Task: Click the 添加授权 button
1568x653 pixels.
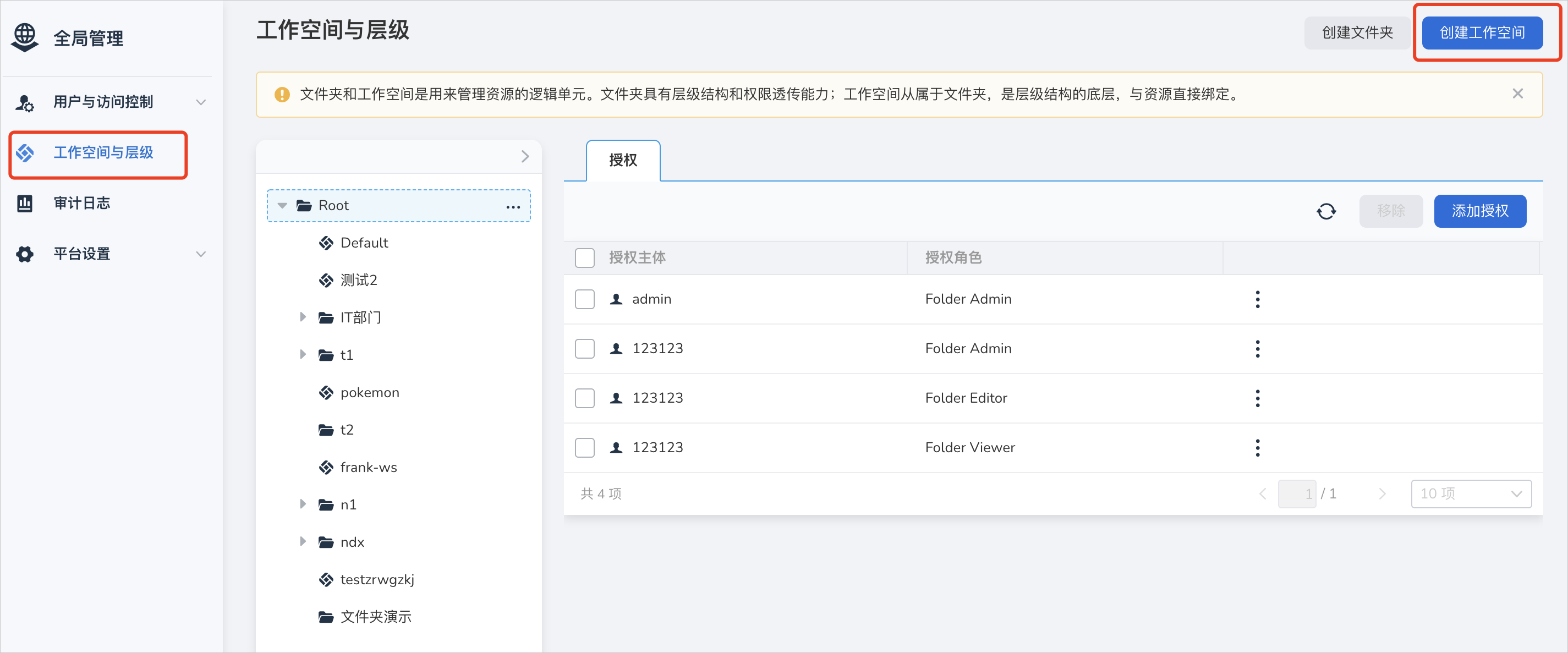Action: point(1480,211)
